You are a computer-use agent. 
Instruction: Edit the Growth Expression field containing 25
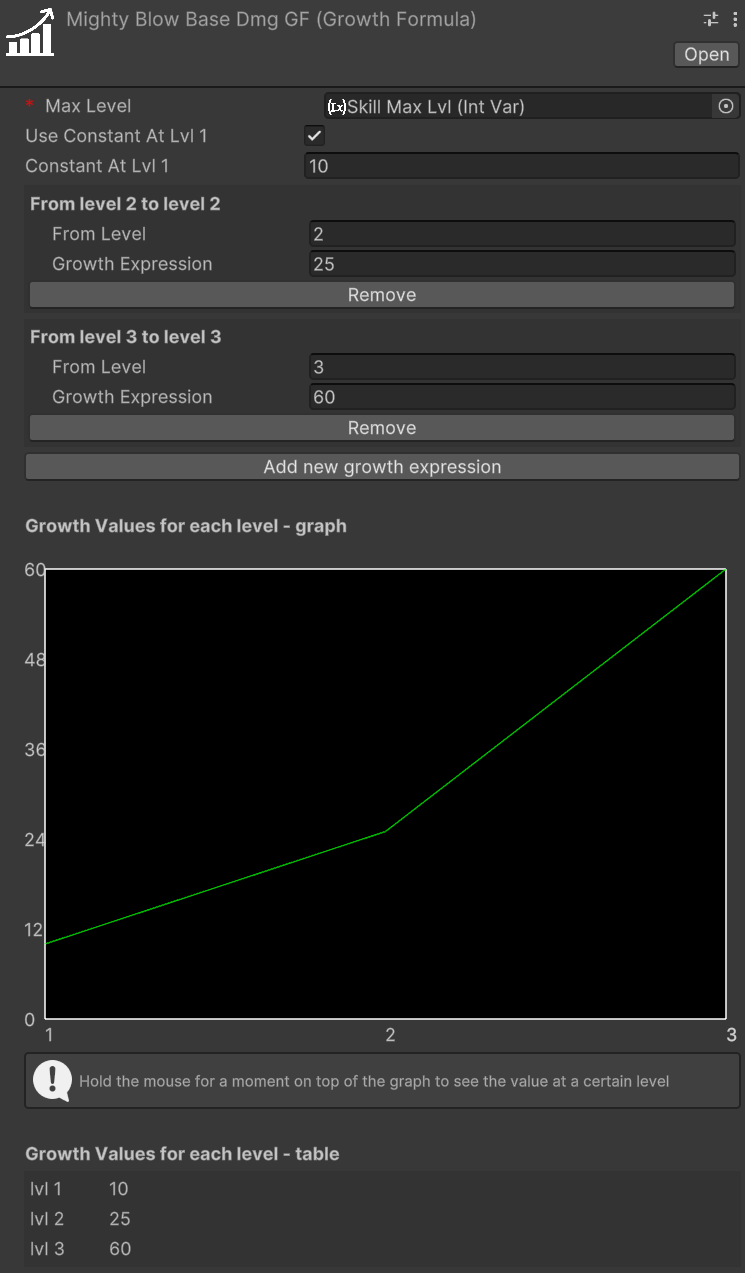pyautogui.click(x=521, y=264)
